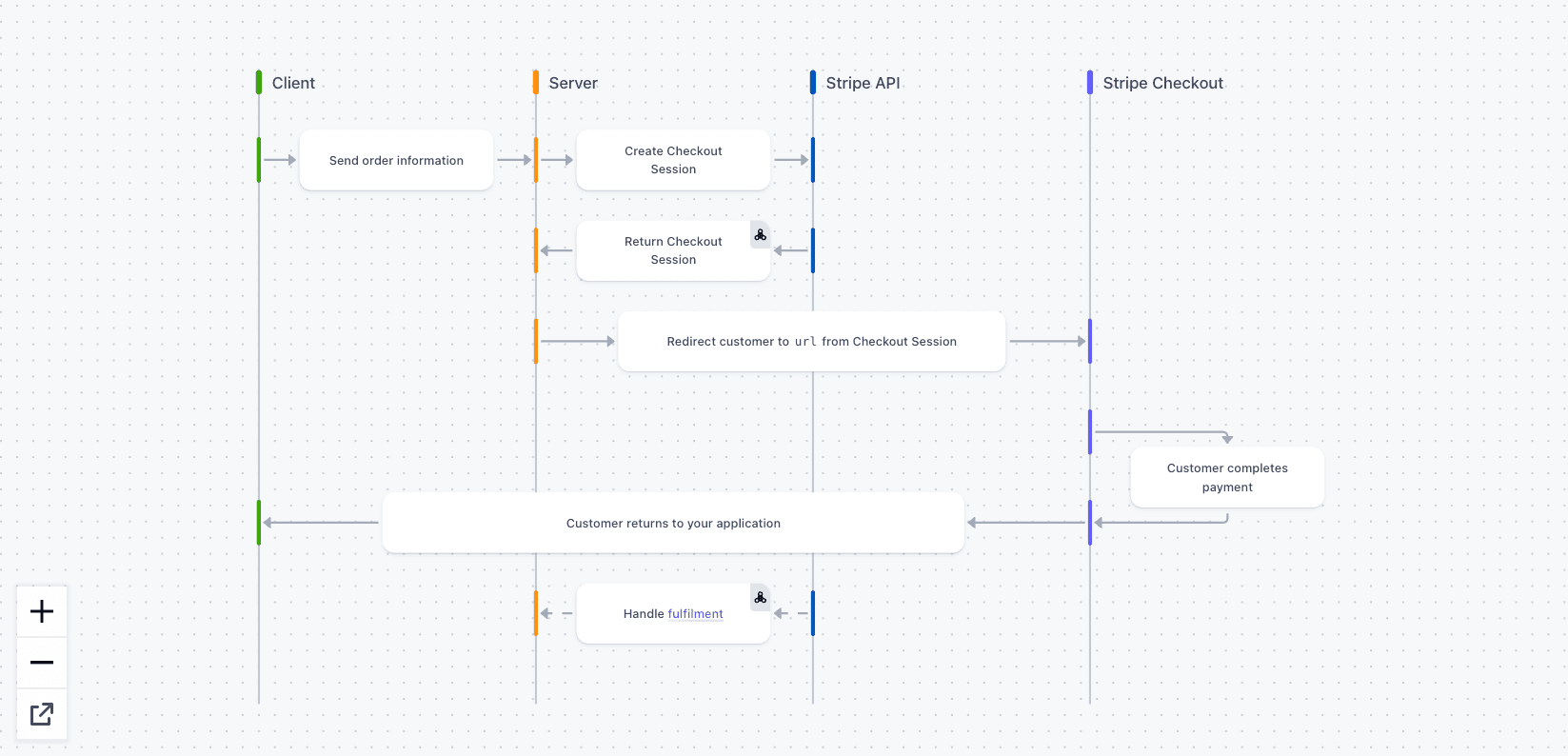Open the fulfilment hyperlink

pos(695,613)
